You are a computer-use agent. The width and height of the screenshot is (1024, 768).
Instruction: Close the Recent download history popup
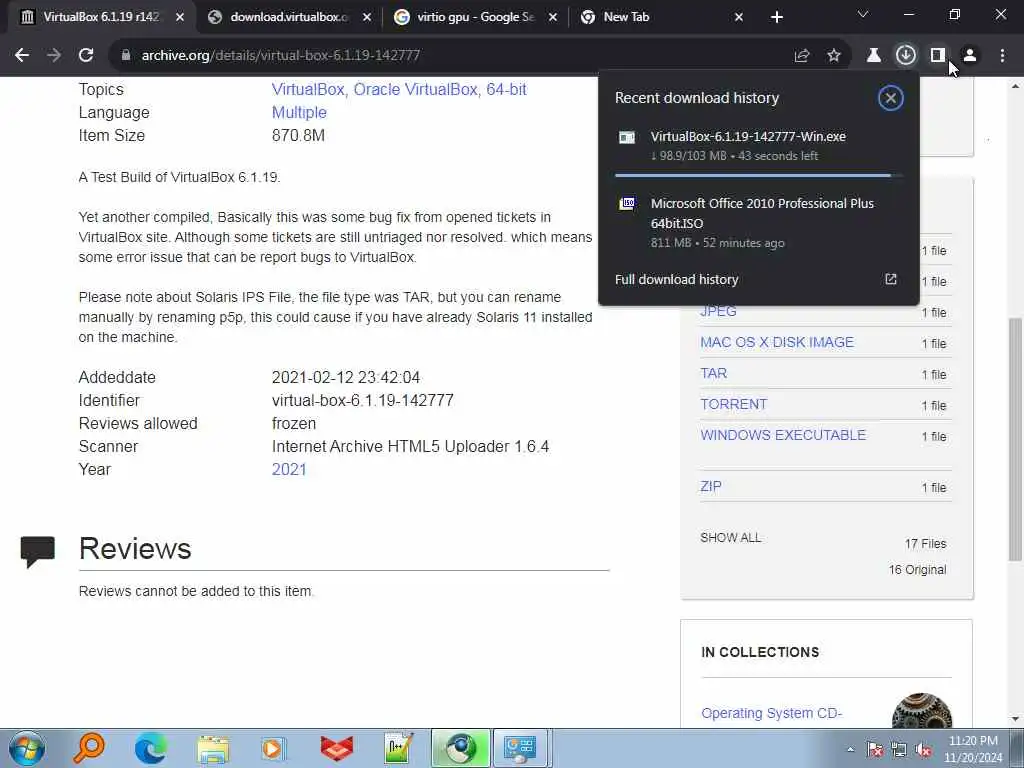click(x=890, y=98)
